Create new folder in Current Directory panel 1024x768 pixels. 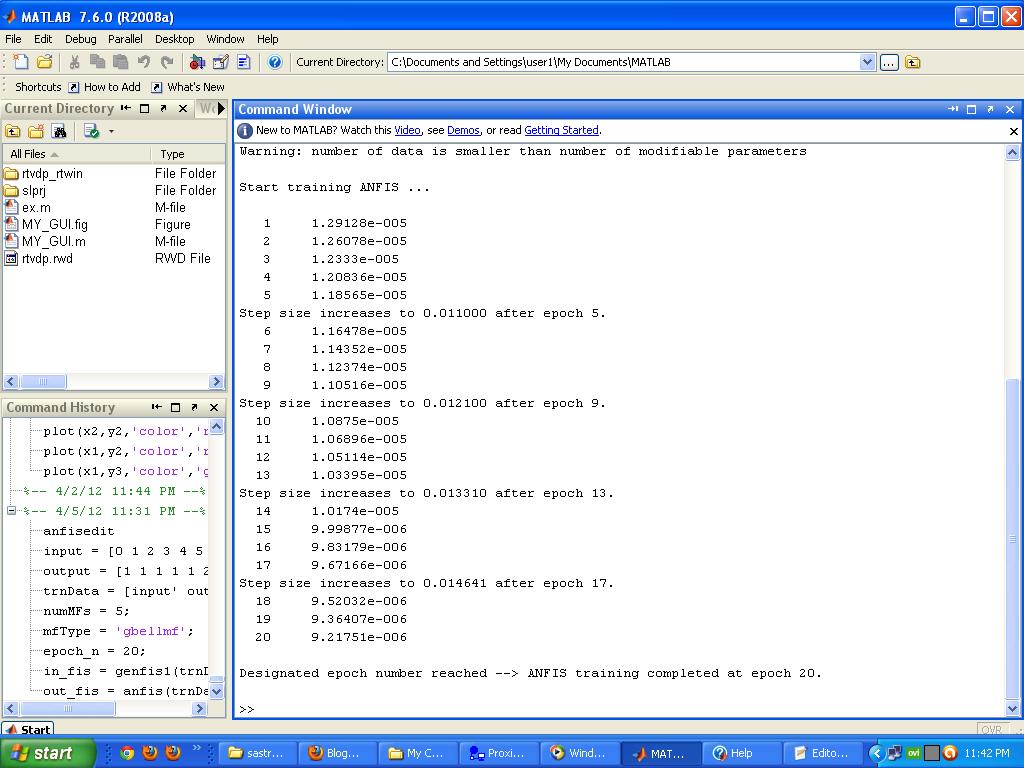point(36,131)
